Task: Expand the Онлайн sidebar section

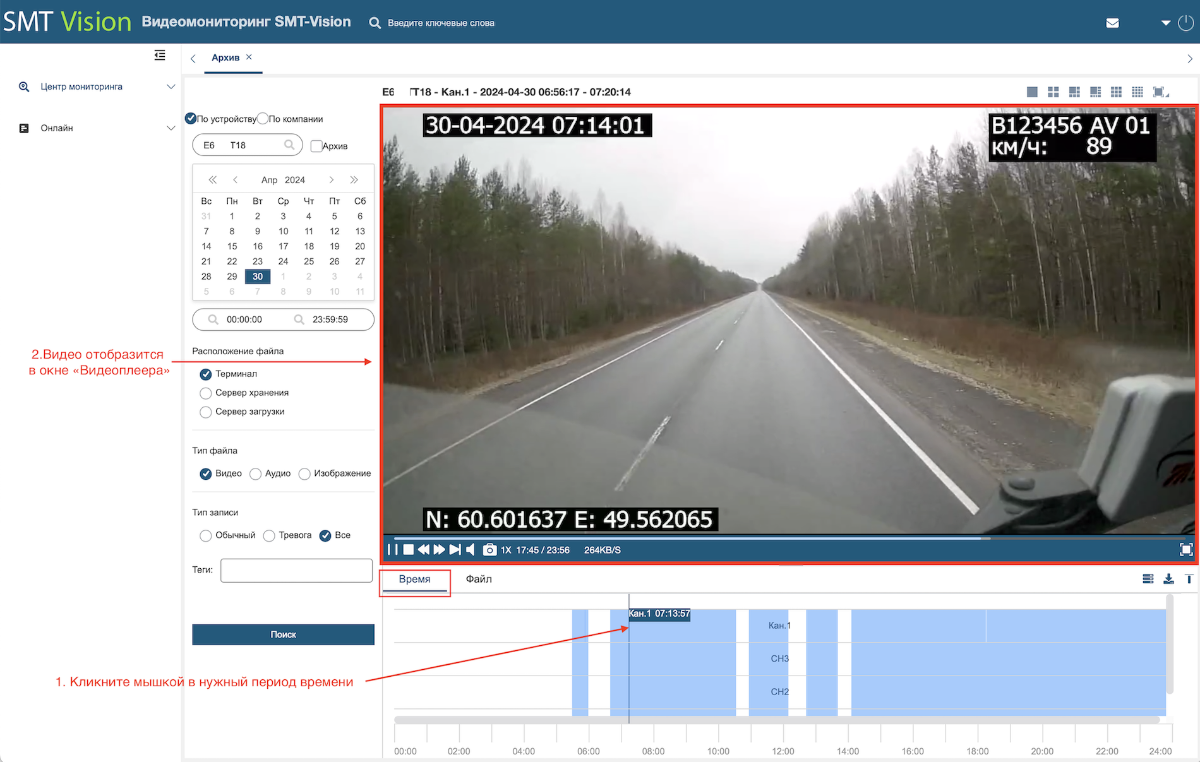Action: [x=97, y=128]
